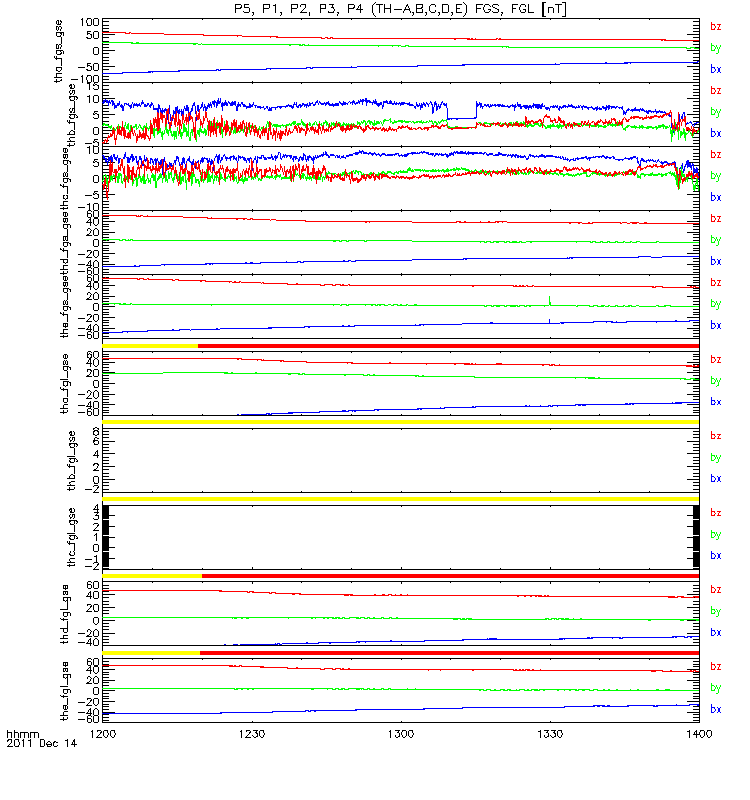Click the thc_fgl_gse y-axis label
This screenshot has height=800, width=750.
click(x=72, y=537)
